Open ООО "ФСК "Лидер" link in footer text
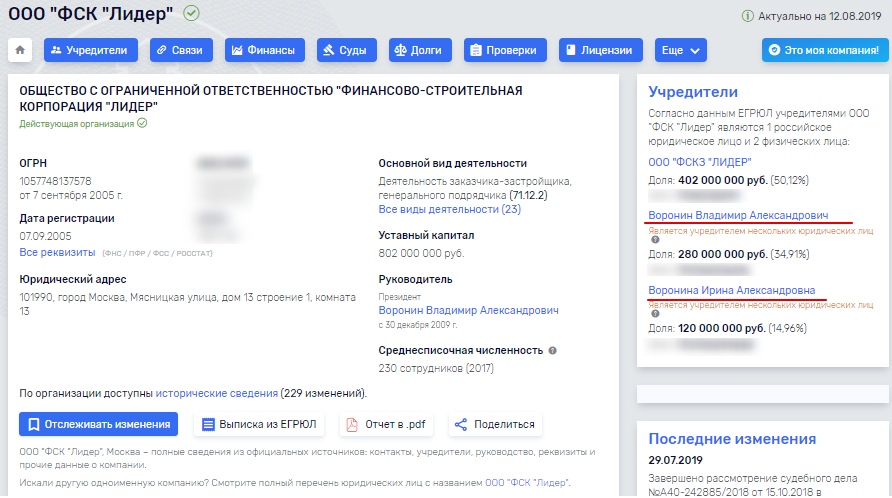The image size is (892, 498). [x=526, y=483]
